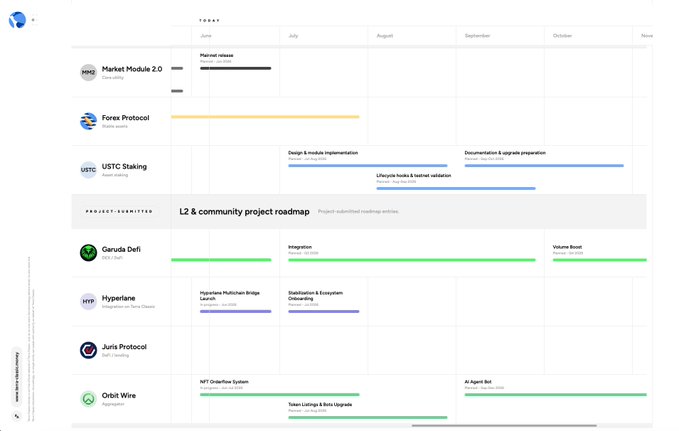Click 'Lifecycle hooks & testnet validation' milestone
Image resolution: width=679 pixels, height=431 pixels.
click(414, 175)
